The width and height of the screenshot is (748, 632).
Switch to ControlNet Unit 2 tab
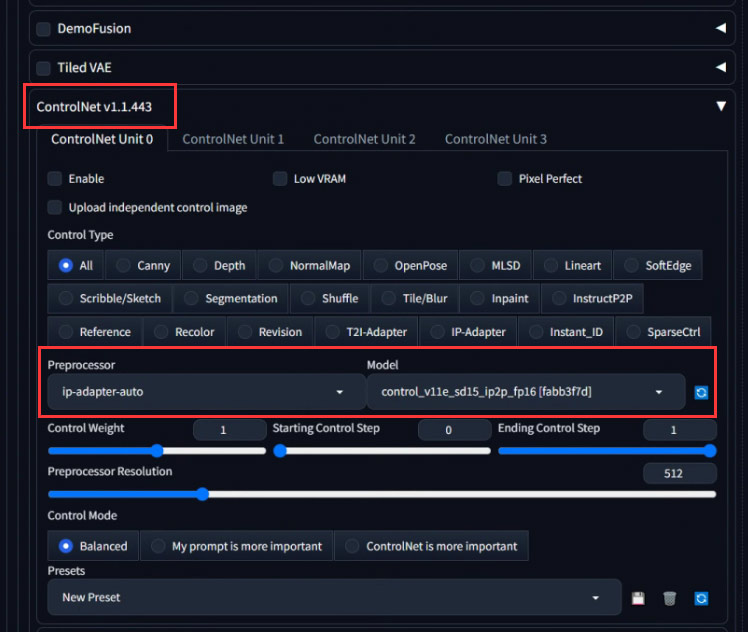(x=364, y=139)
